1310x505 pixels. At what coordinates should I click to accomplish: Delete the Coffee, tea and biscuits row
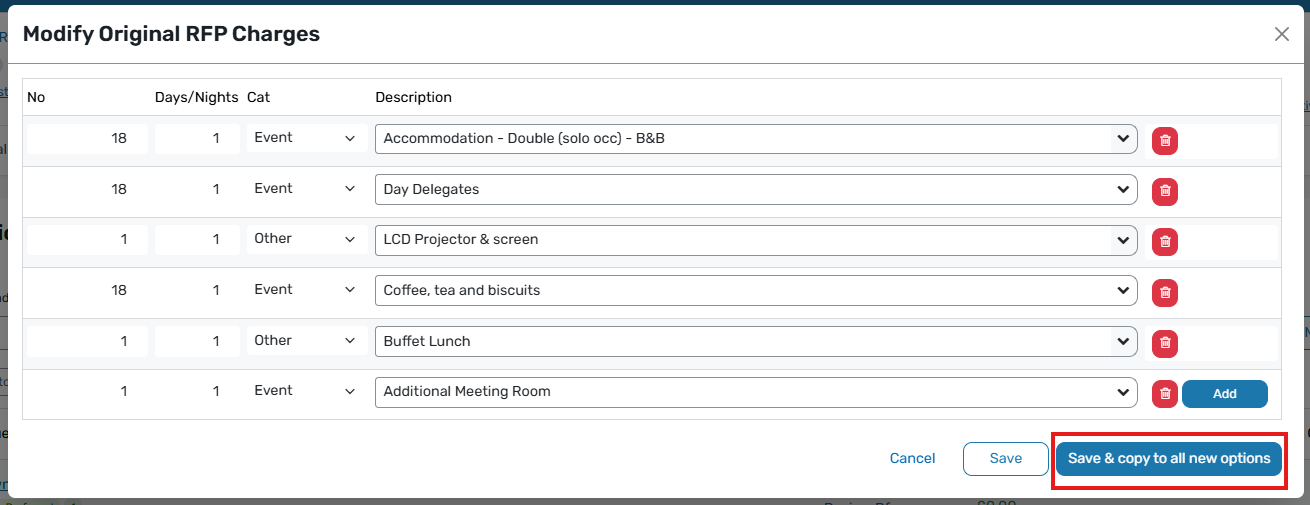point(1164,292)
